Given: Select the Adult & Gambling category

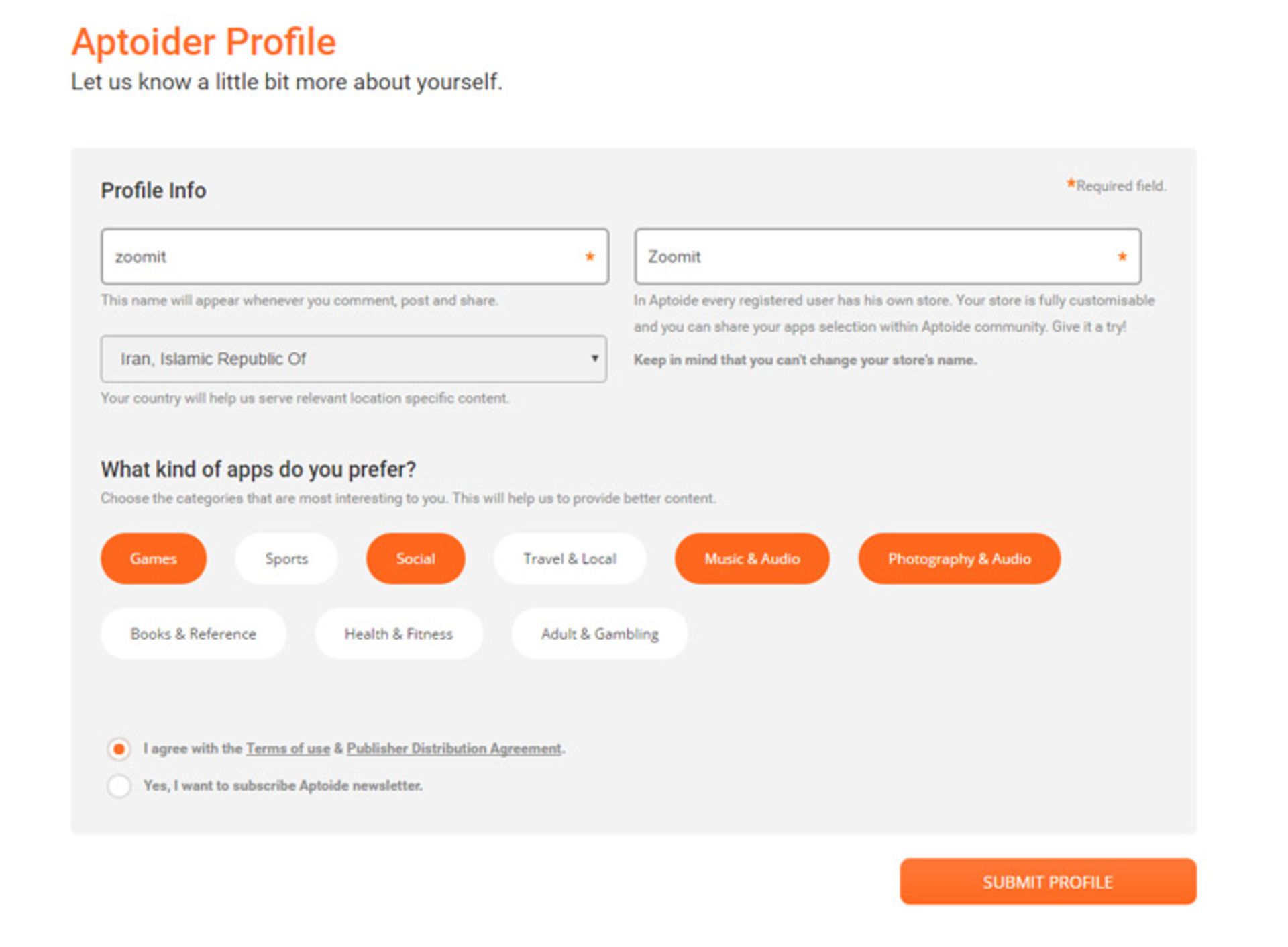Looking at the screenshot, I should click(x=600, y=634).
